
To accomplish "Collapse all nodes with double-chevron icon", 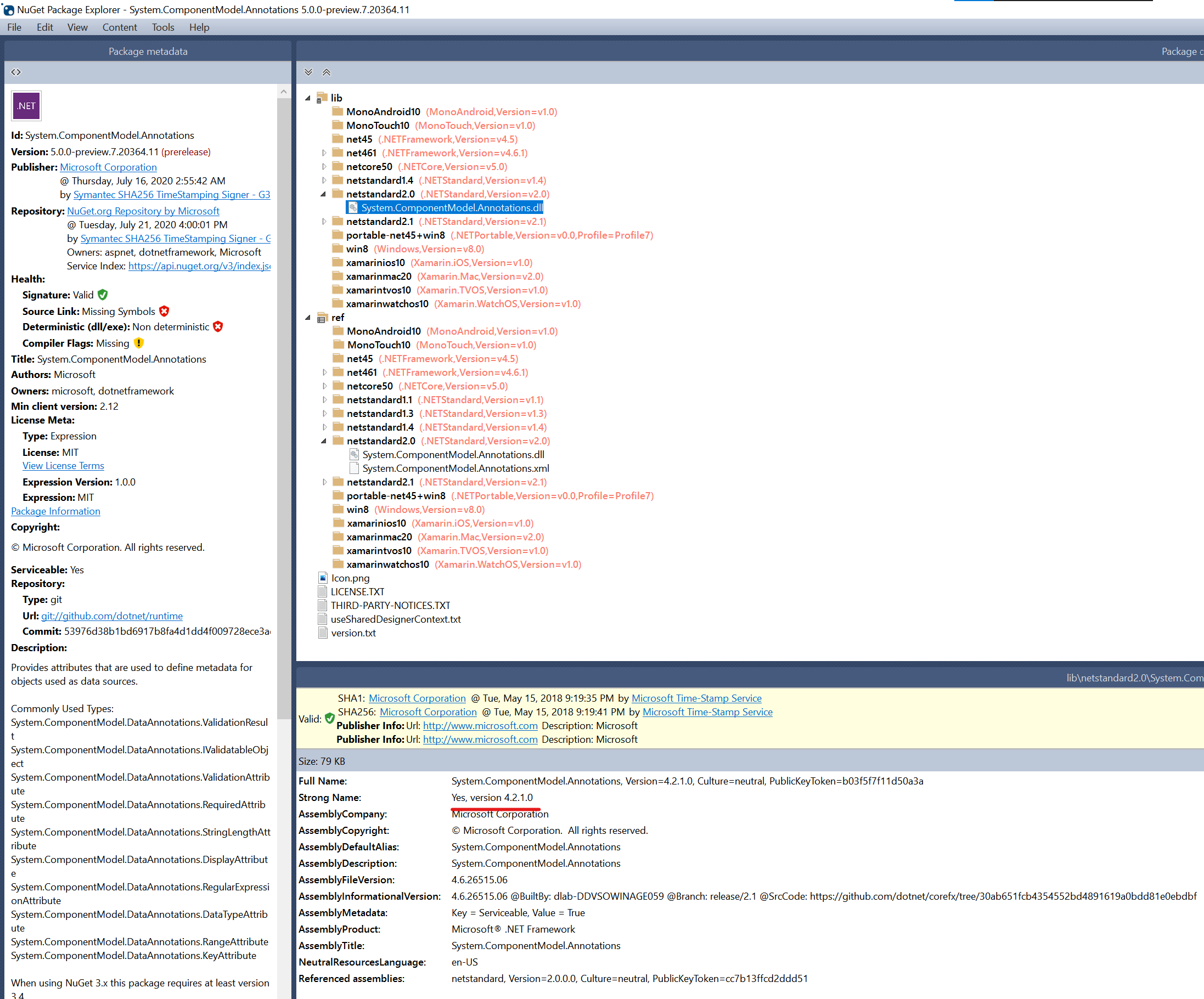I will 308,72.
